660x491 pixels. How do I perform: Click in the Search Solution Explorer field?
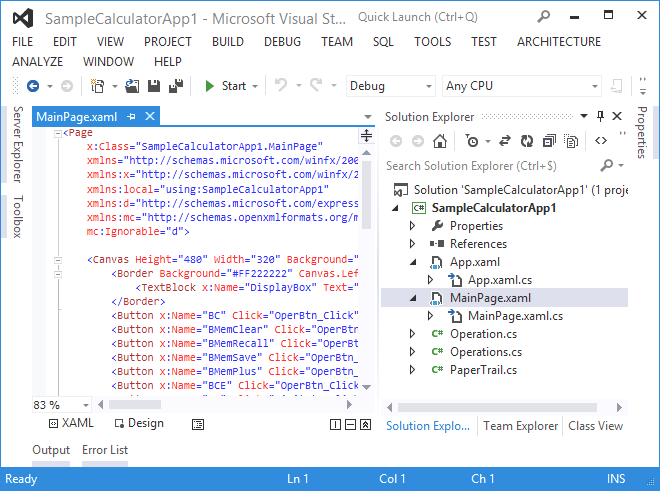492,166
